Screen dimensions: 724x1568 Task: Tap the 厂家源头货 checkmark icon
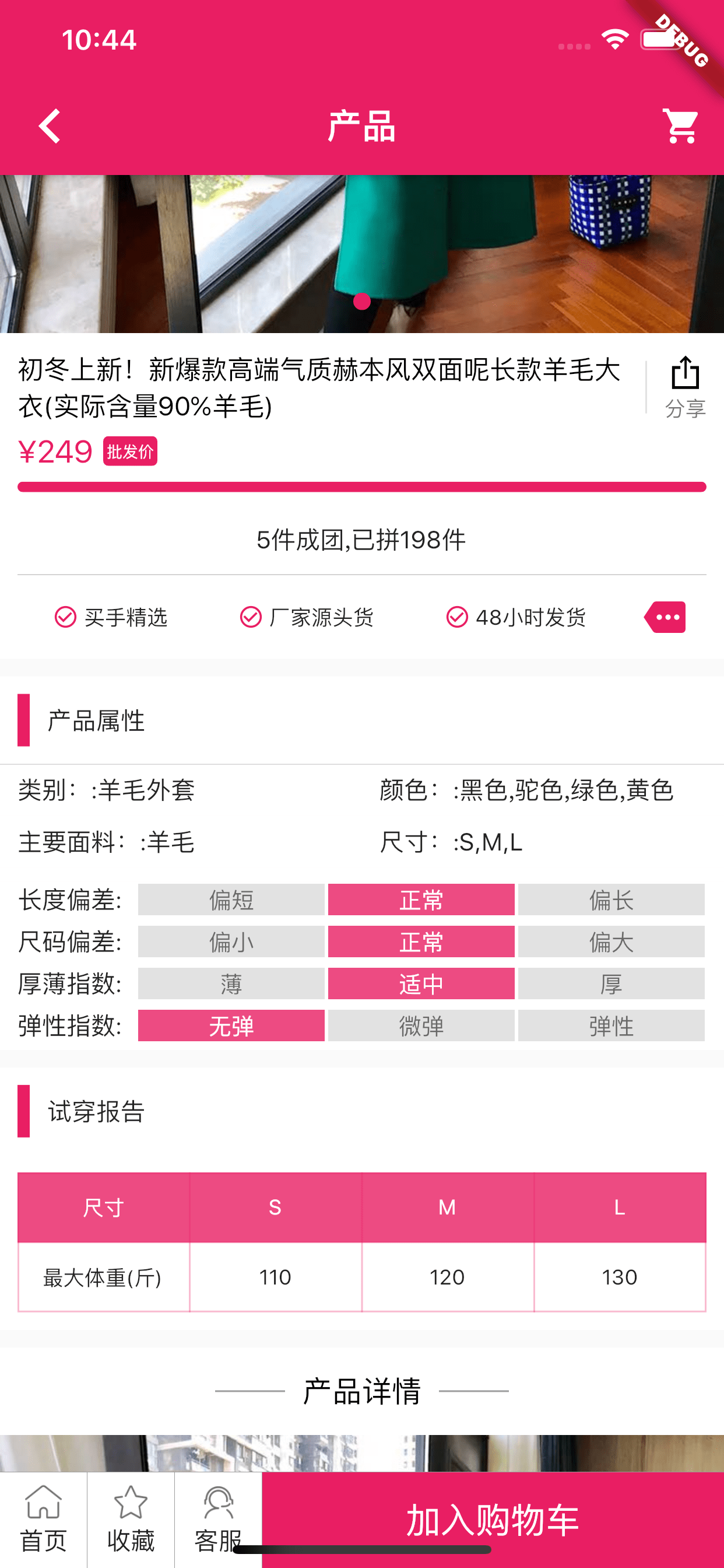(x=251, y=617)
